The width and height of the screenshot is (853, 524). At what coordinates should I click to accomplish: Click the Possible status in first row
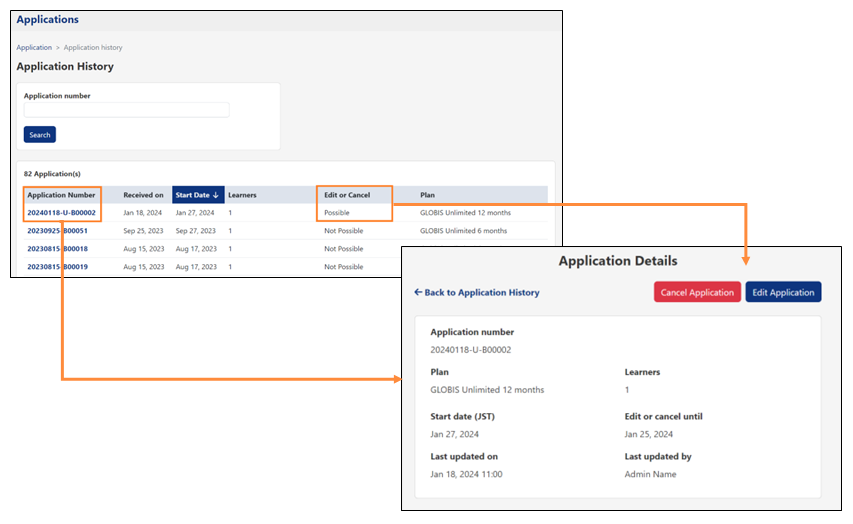point(338,213)
